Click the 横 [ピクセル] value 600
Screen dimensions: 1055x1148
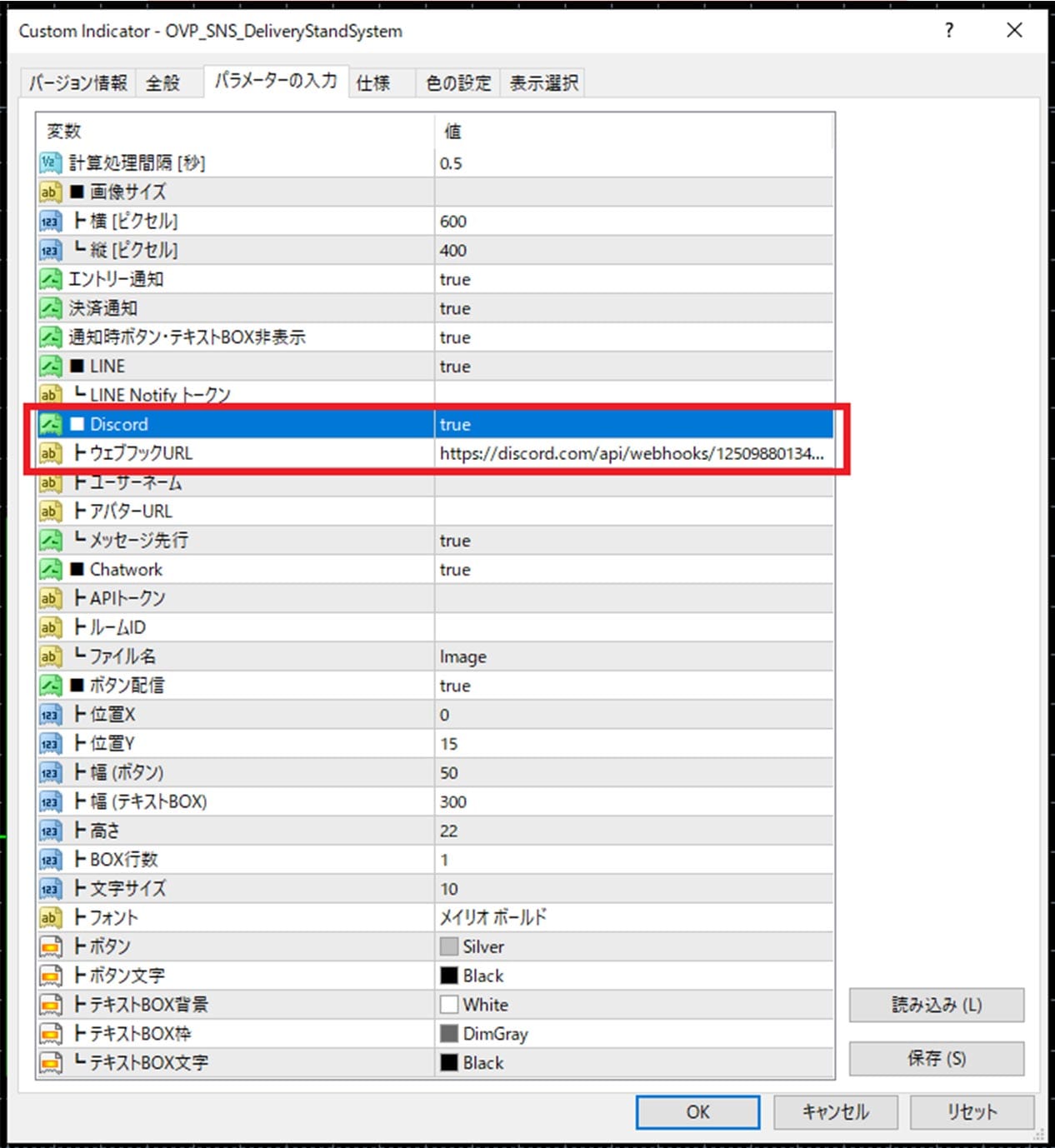click(x=453, y=222)
